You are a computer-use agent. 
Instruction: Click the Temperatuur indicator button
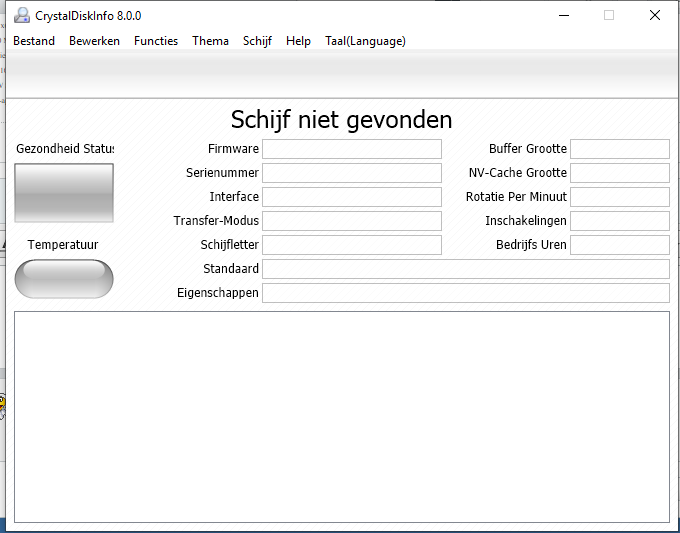coord(64,278)
